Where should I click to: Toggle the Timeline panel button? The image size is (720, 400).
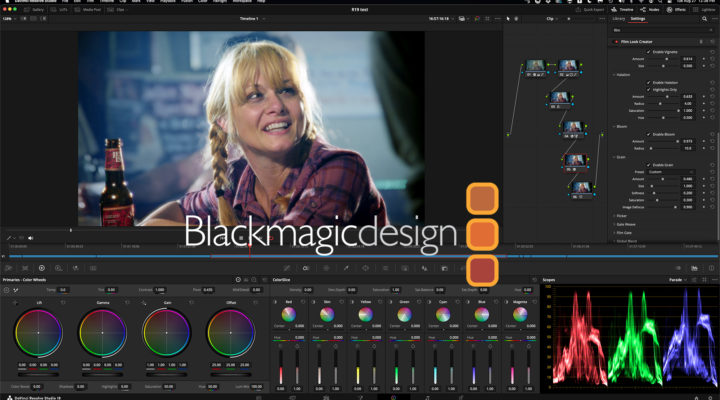tap(622, 10)
